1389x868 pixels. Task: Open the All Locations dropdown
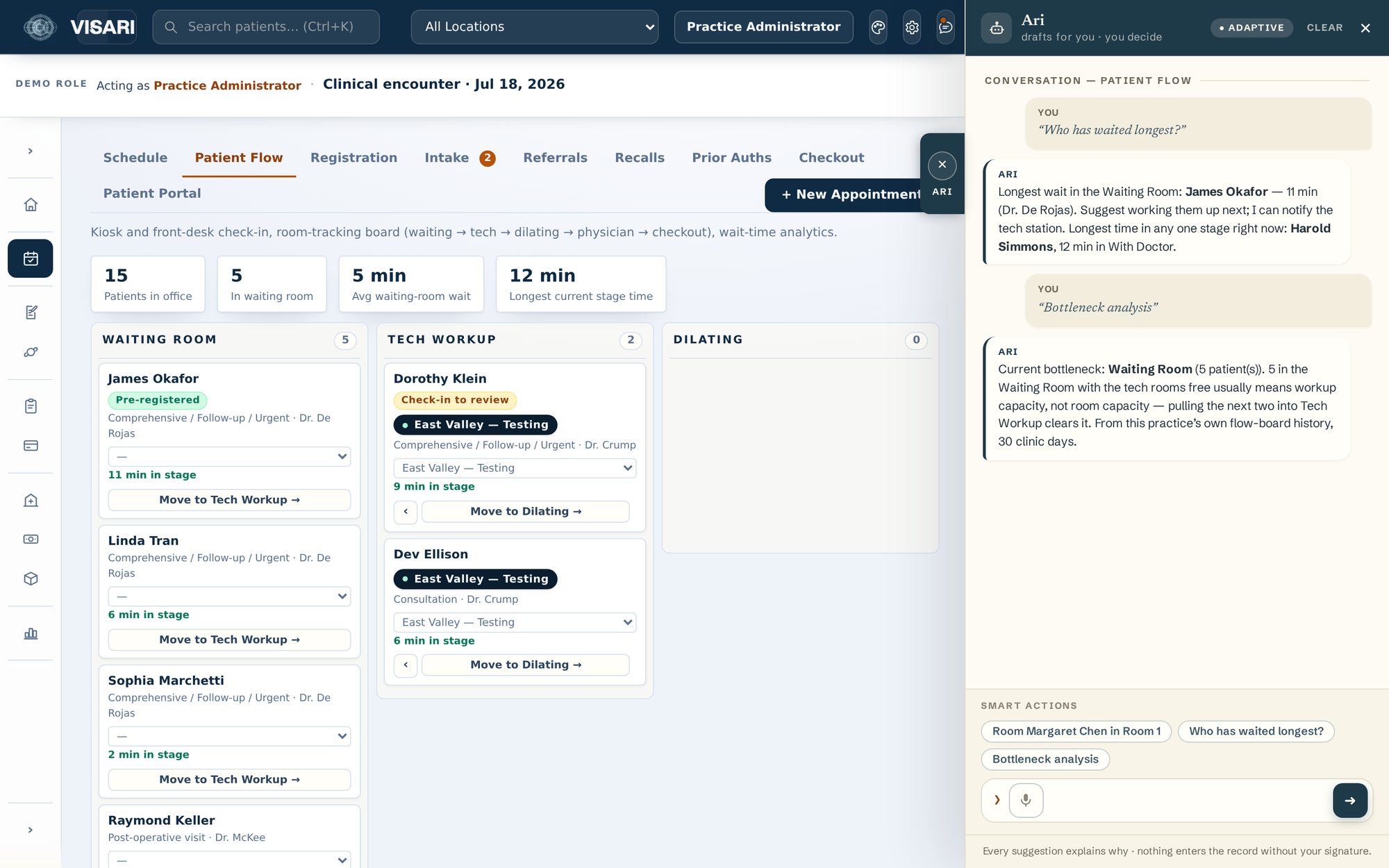[535, 27]
